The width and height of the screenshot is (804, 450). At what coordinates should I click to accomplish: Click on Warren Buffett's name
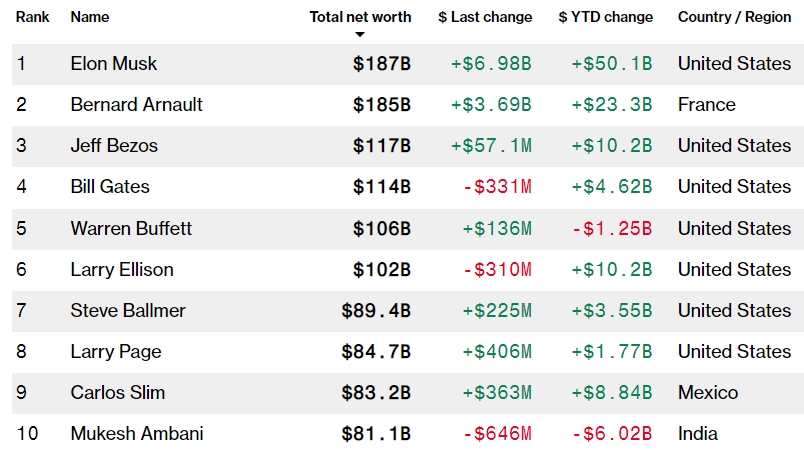pyautogui.click(x=131, y=229)
